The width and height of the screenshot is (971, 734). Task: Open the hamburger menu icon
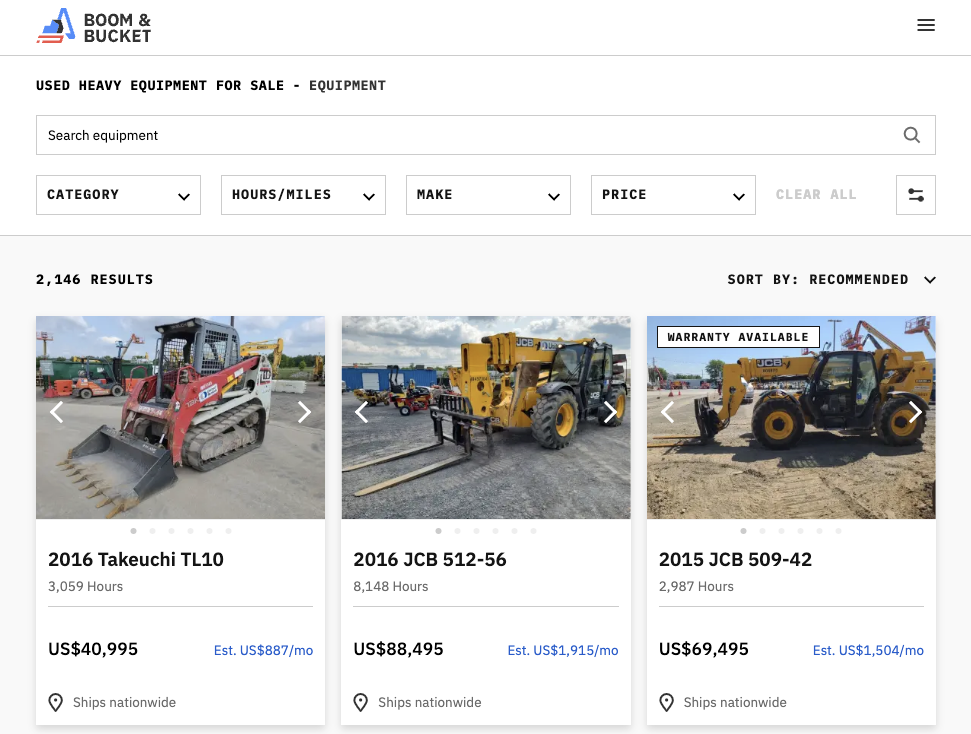point(926,25)
